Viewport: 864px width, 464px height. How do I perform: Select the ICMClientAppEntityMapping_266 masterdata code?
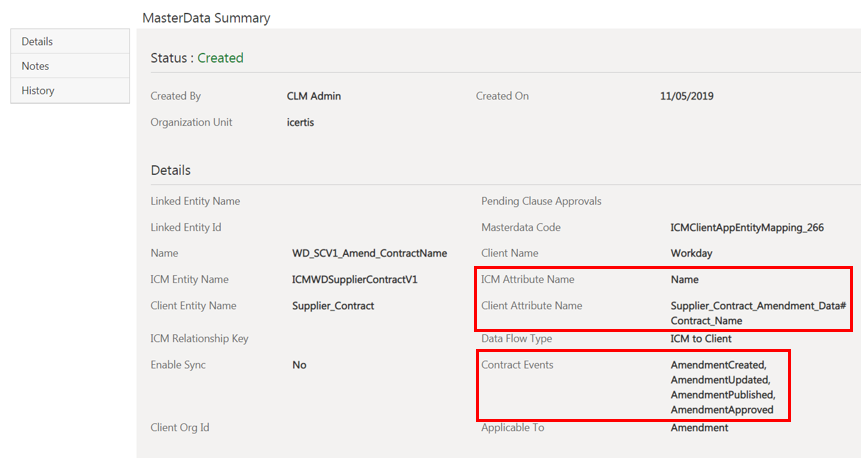[x=747, y=228]
